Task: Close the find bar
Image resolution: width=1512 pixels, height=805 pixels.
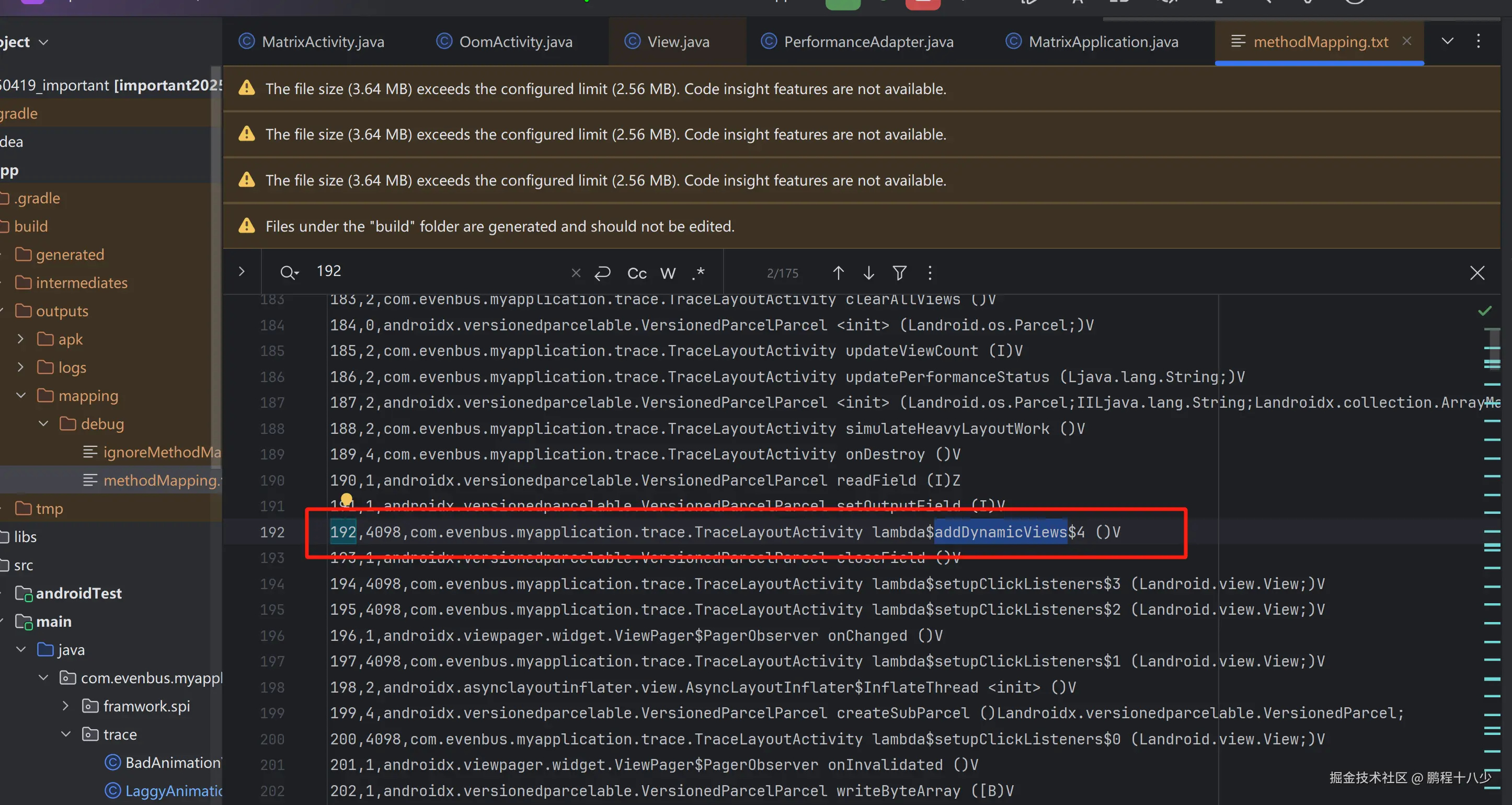Action: (1477, 273)
